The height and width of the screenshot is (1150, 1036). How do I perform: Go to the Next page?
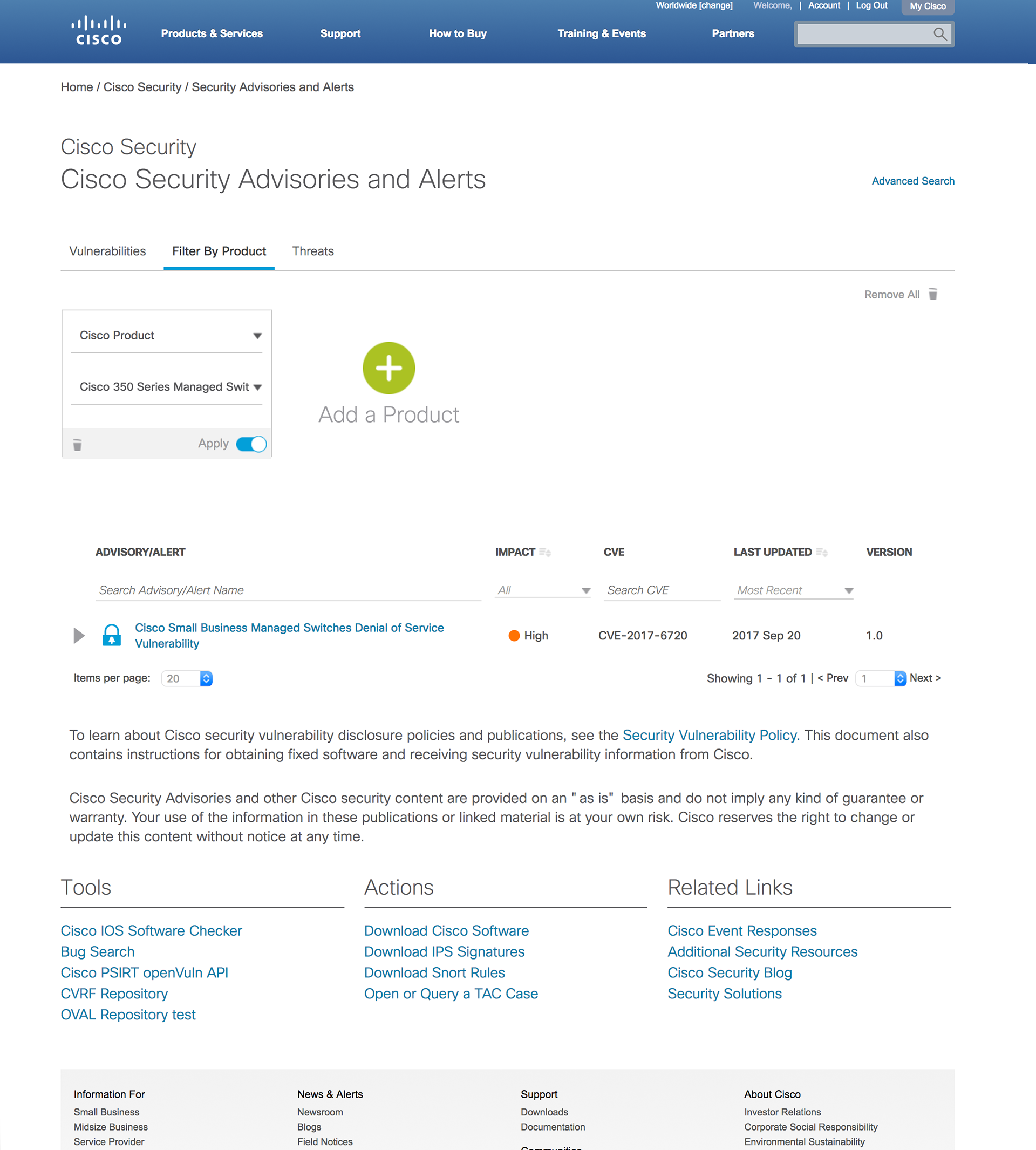[x=925, y=678]
